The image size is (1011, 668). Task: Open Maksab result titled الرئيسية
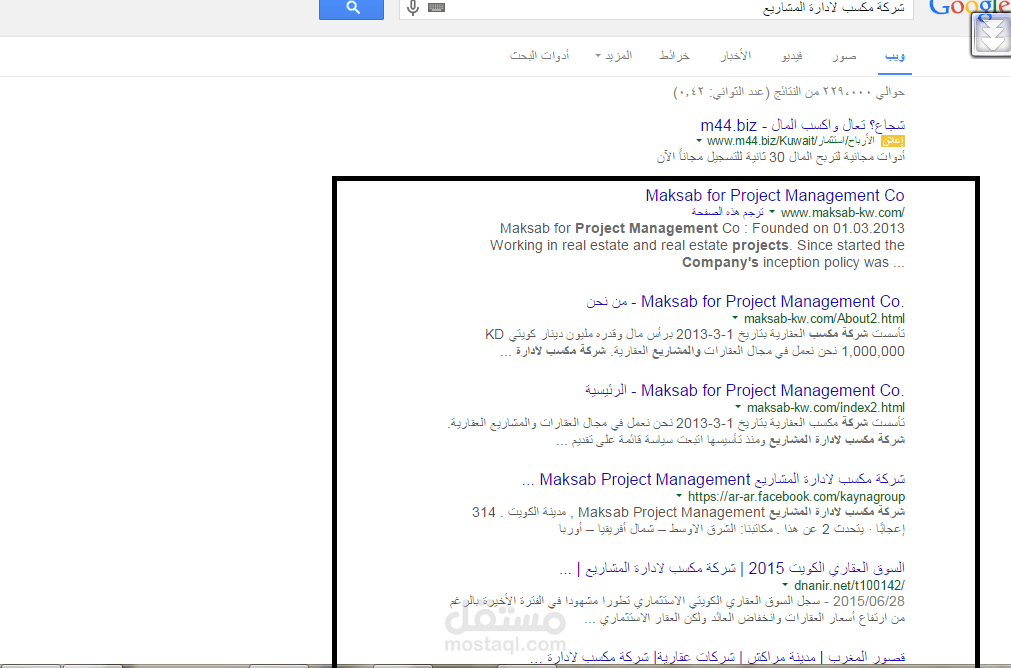745,390
